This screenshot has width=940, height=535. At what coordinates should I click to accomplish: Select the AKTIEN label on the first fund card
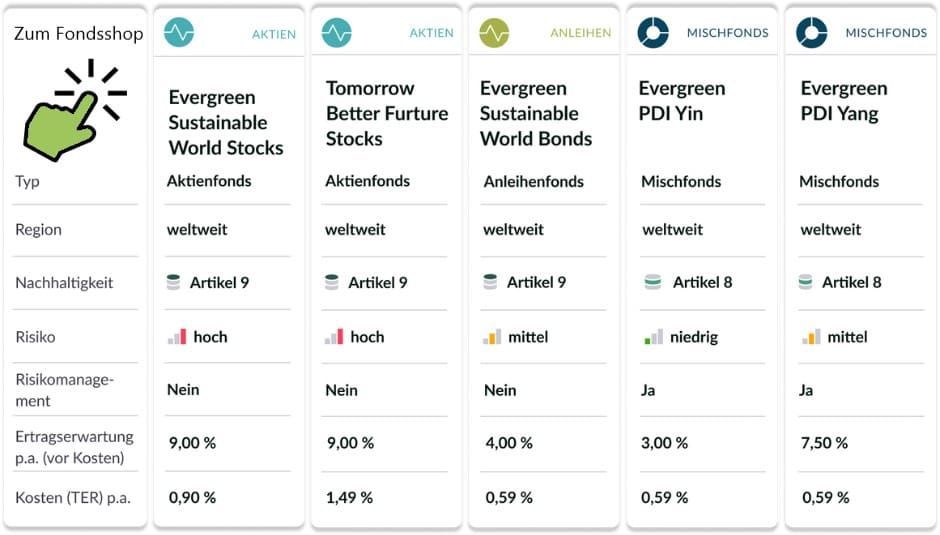tap(273, 34)
